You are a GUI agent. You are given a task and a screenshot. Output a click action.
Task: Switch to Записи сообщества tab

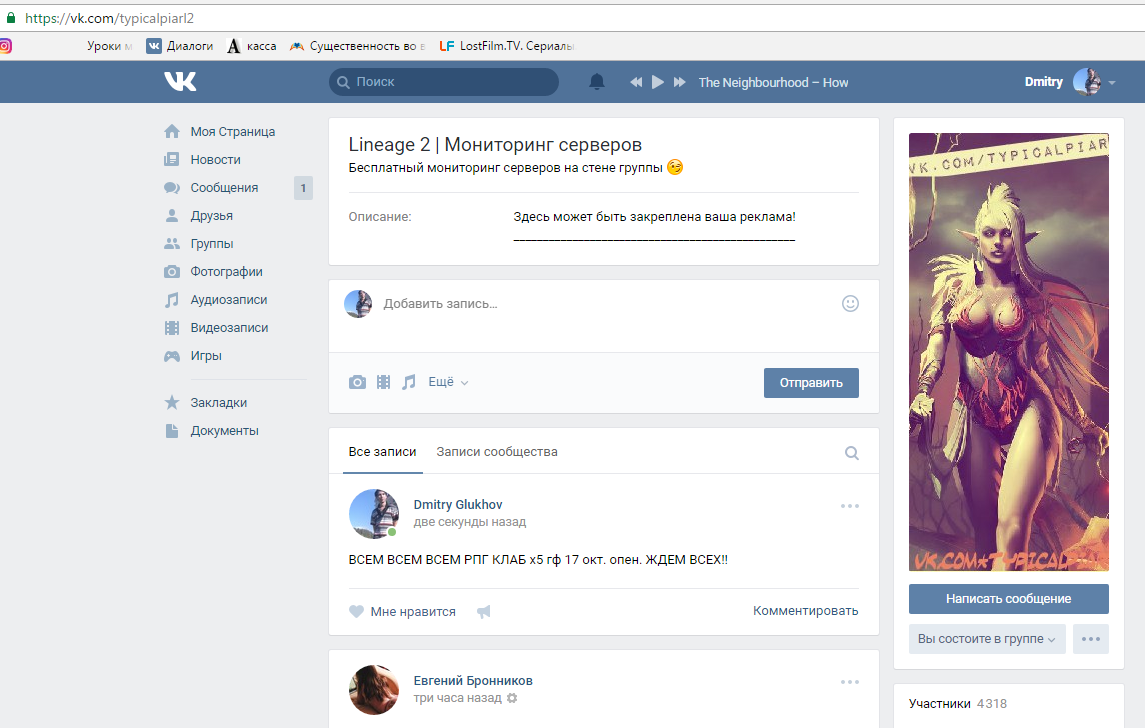click(x=497, y=452)
